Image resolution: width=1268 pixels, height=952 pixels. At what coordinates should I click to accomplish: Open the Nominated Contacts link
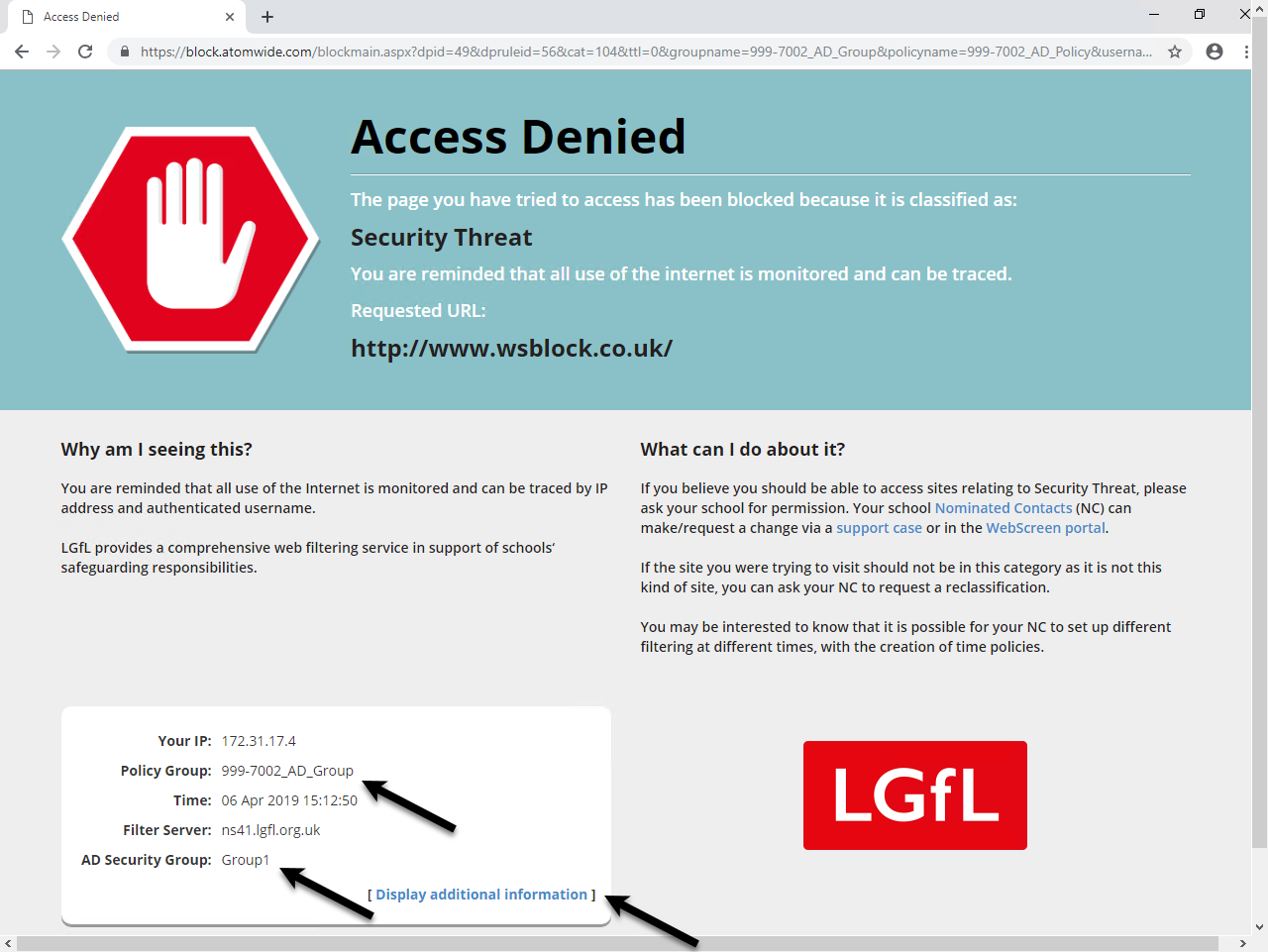tap(1004, 508)
